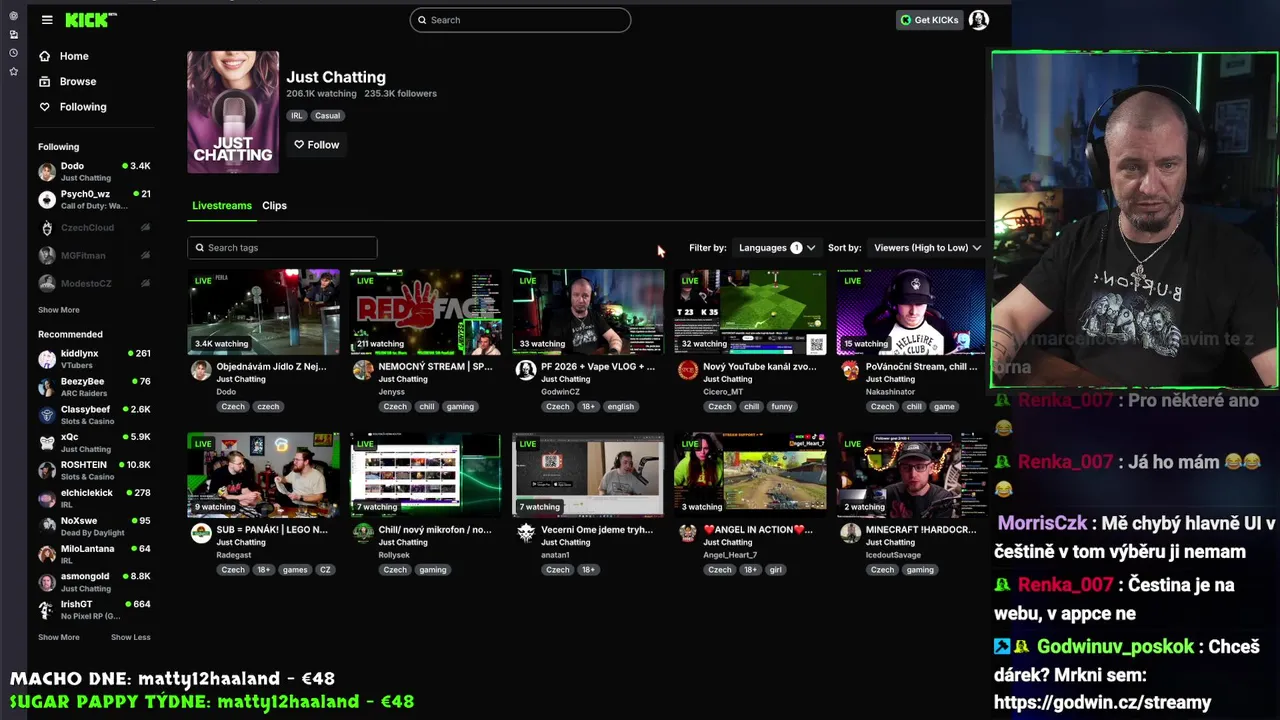Click the Get KICKs button
Viewport: 1280px width, 720px height.
pyautogui.click(x=929, y=20)
